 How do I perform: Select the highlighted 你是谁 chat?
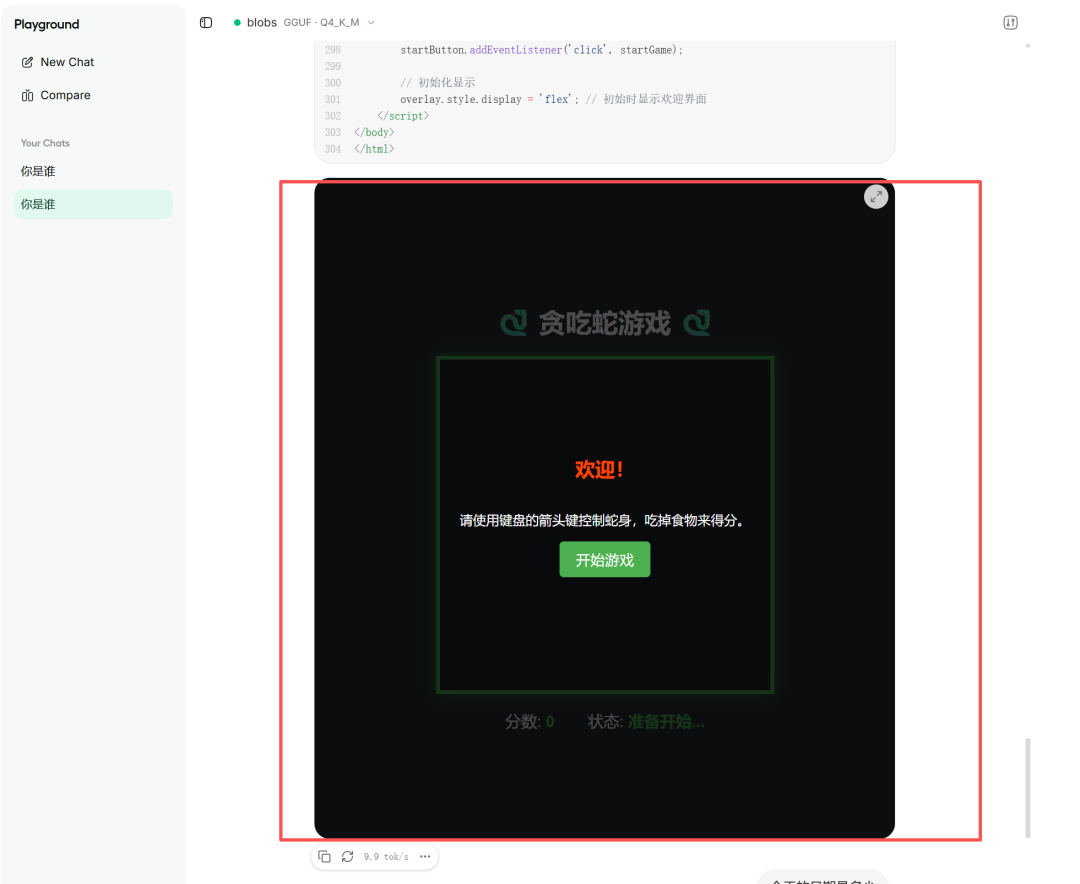(x=93, y=204)
